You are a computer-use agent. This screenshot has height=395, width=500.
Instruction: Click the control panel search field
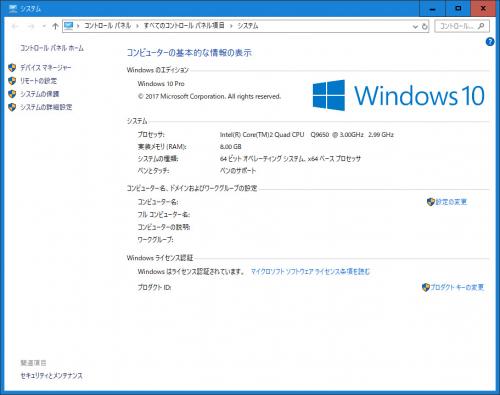[x=462, y=26]
